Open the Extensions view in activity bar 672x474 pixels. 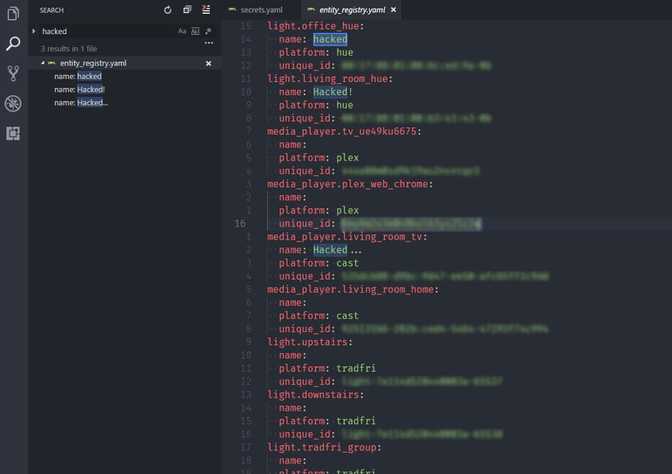(x=13, y=133)
